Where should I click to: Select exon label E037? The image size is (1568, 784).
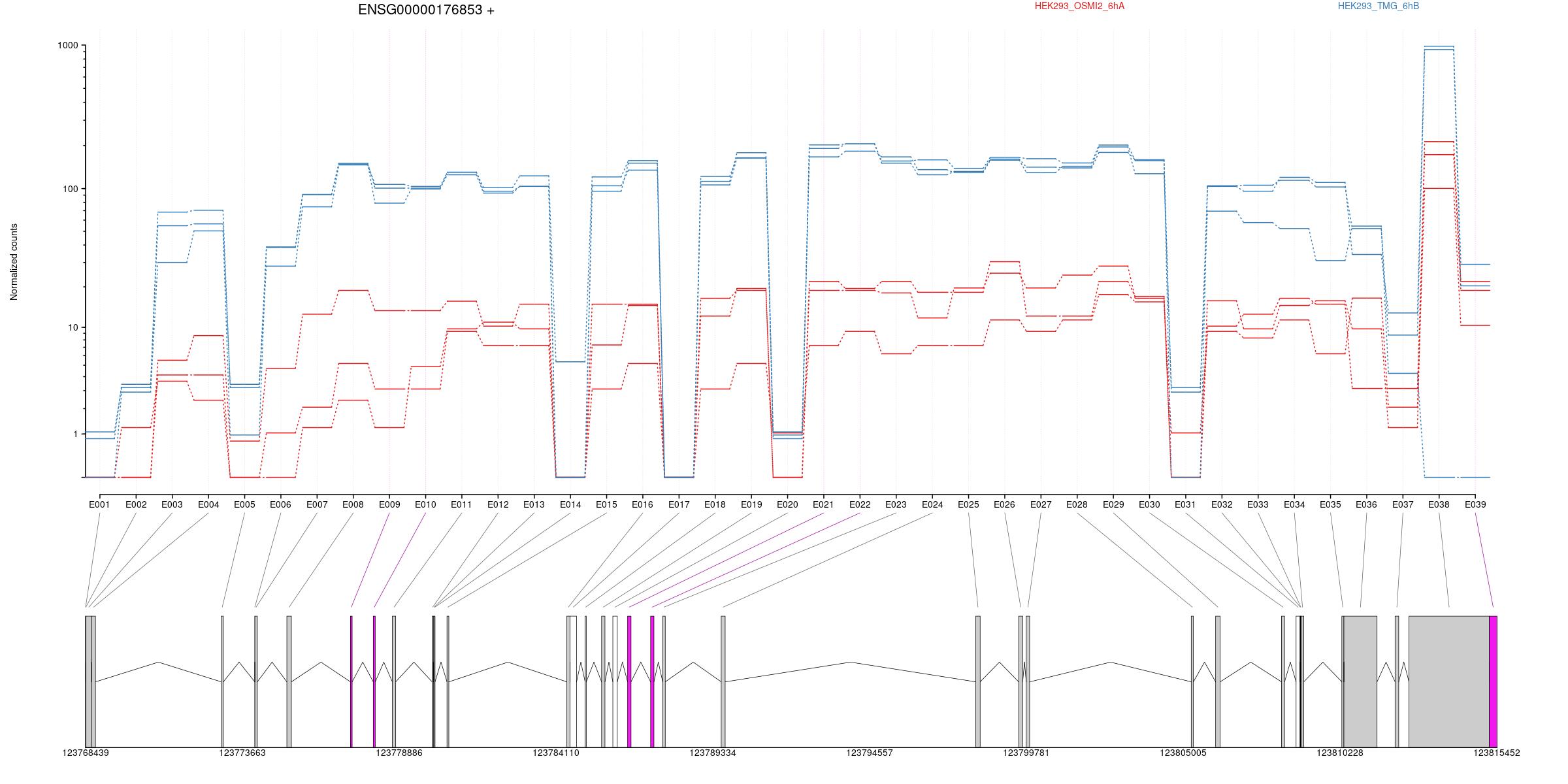point(1403,504)
